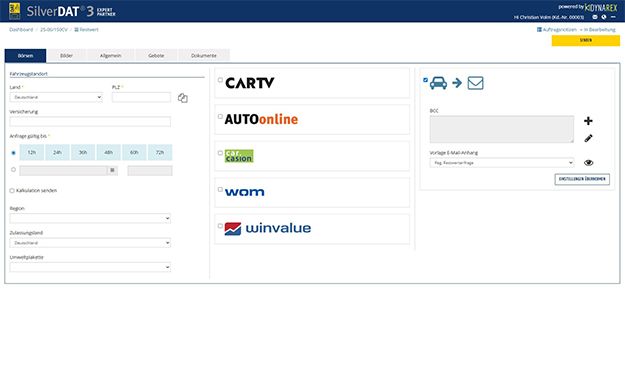
Task: Click the SilverDAT 3 logo icon
Action: tap(14, 11)
